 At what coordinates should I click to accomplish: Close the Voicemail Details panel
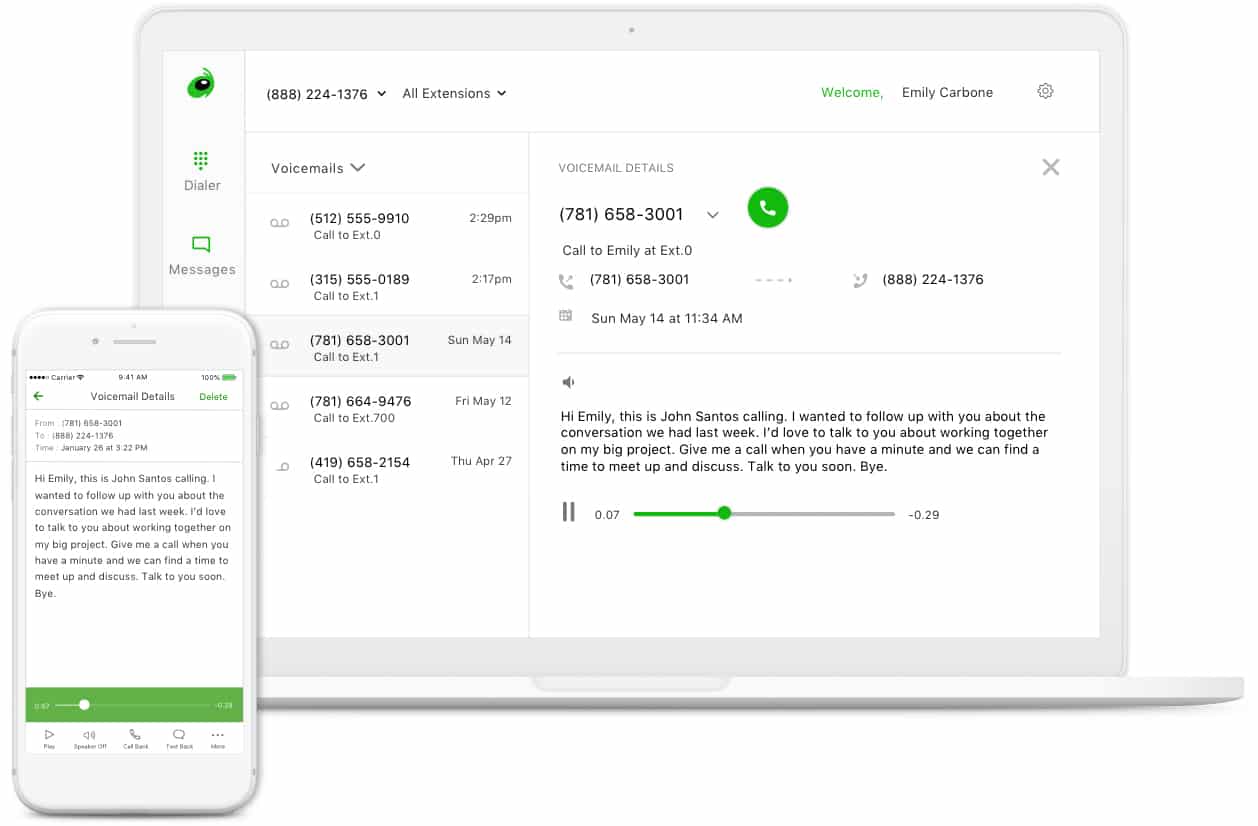[x=1050, y=167]
